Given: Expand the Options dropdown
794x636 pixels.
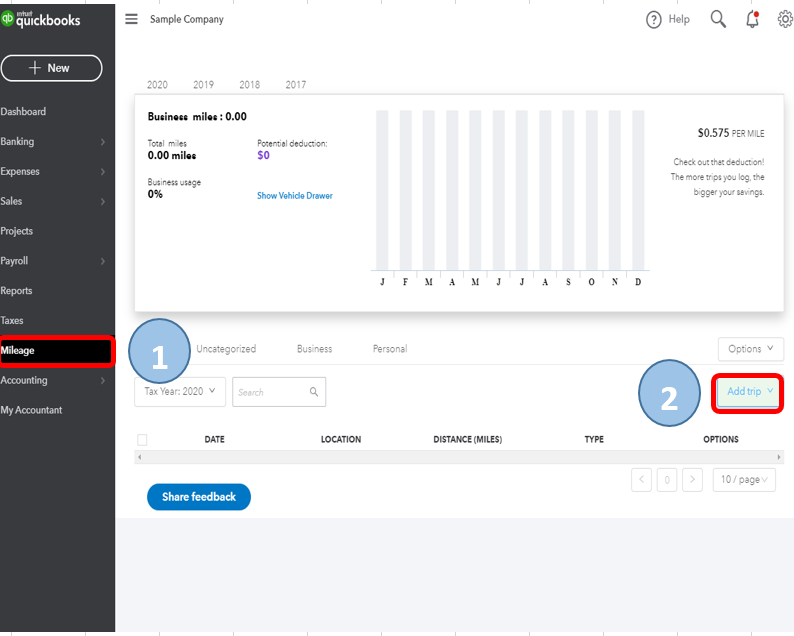Looking at the screenshot, I should (750, 349).
